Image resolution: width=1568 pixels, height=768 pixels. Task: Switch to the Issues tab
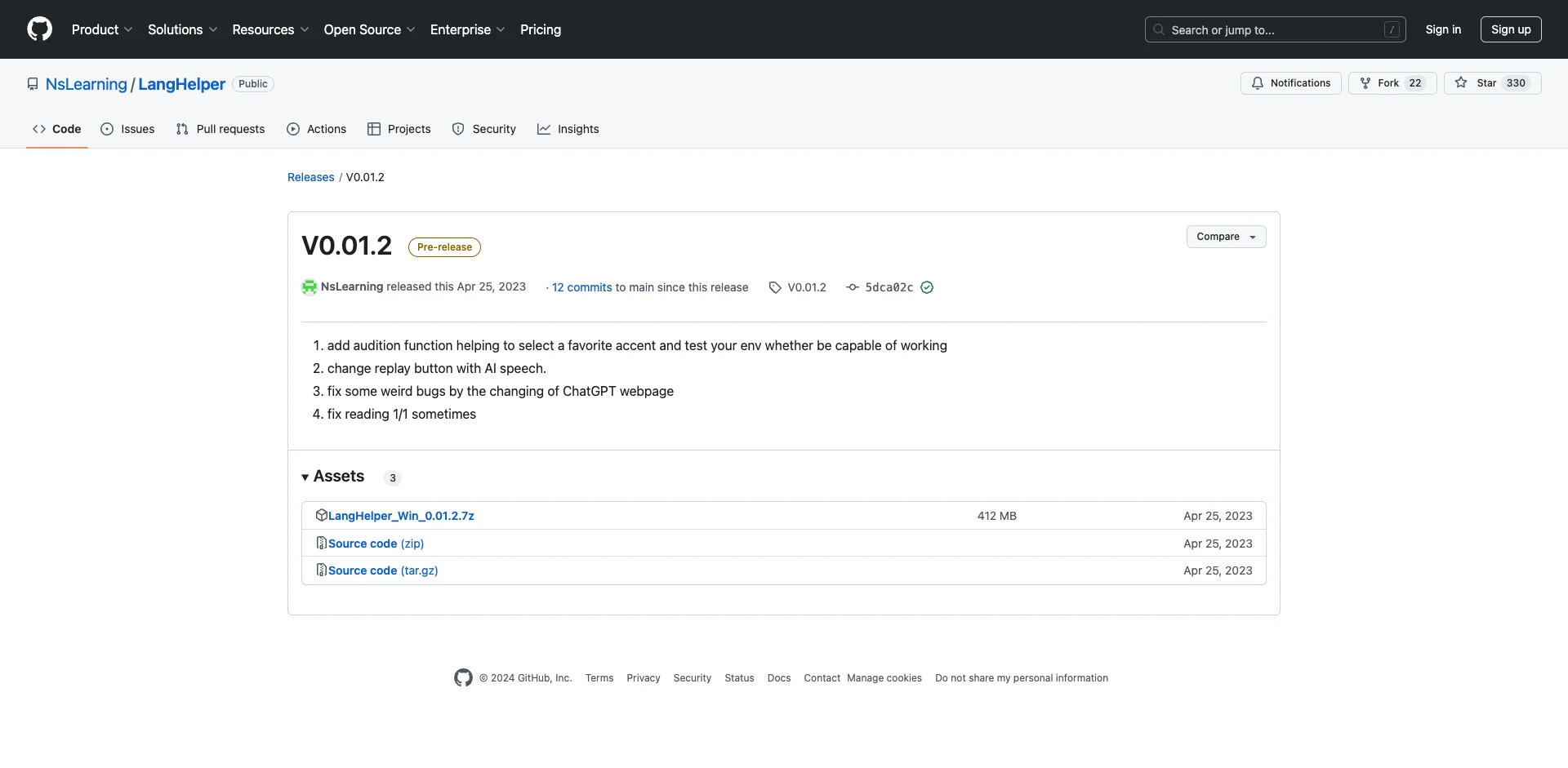127,129
